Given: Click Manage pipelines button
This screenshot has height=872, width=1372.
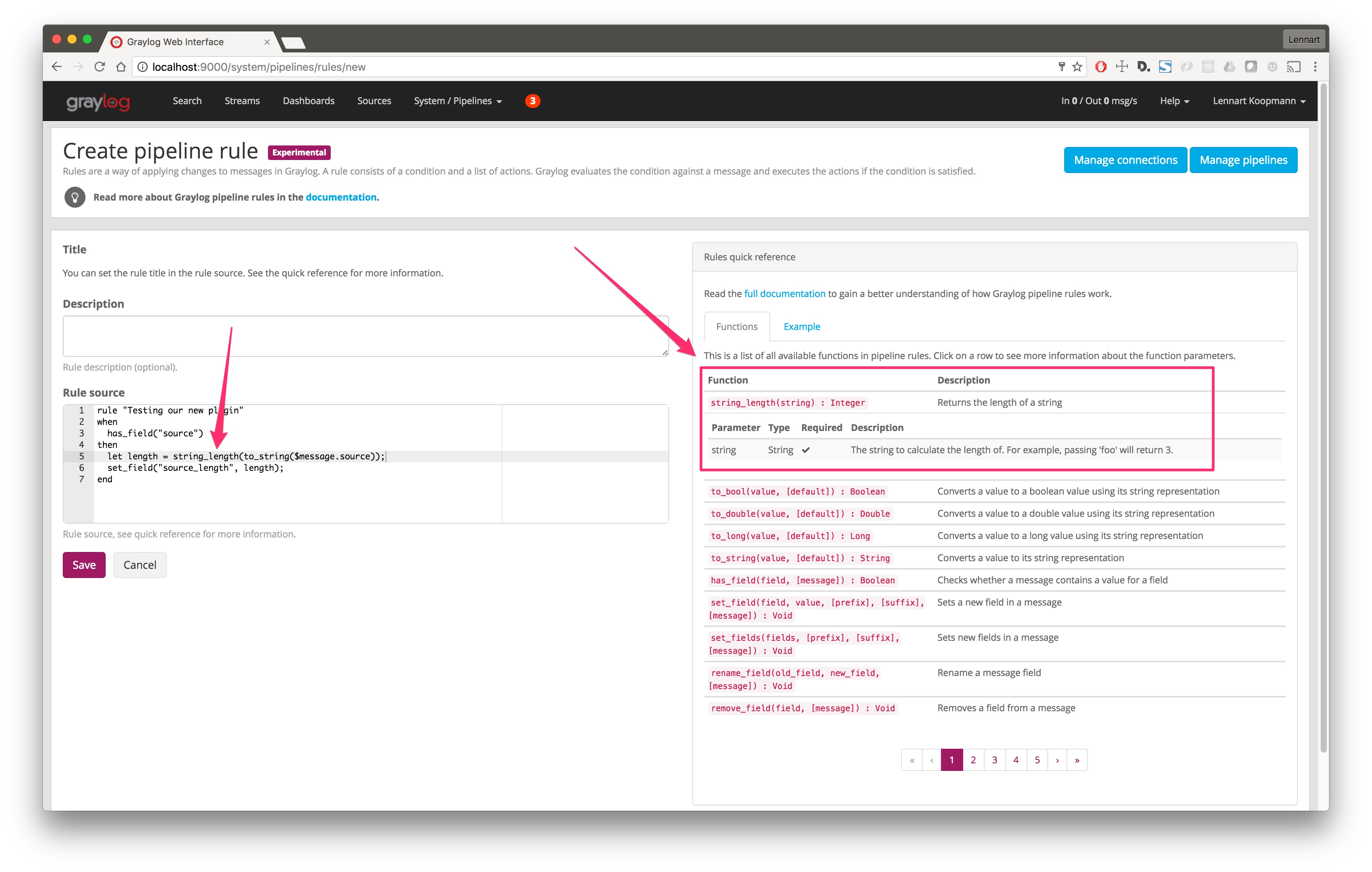Looking at the screenshot, I should pos(1243,160).
